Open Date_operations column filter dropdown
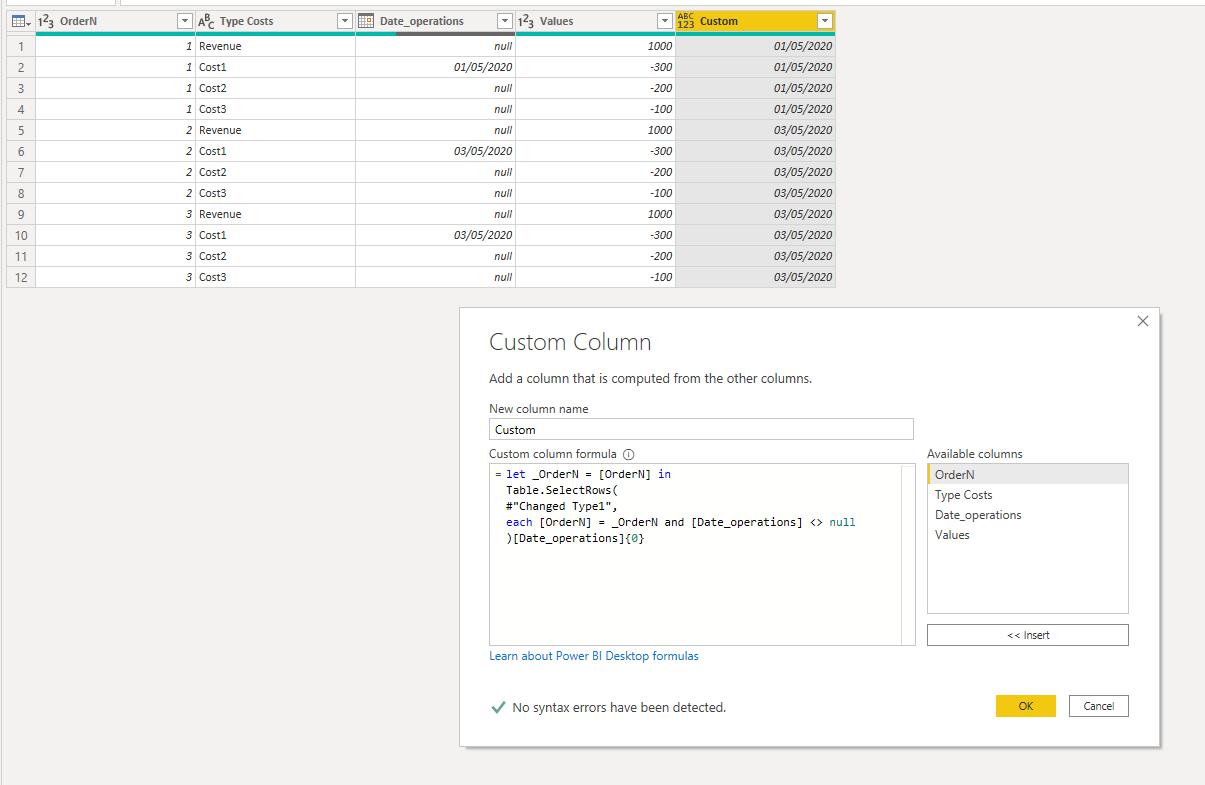The image size is (1205, 785). (504, 21)
